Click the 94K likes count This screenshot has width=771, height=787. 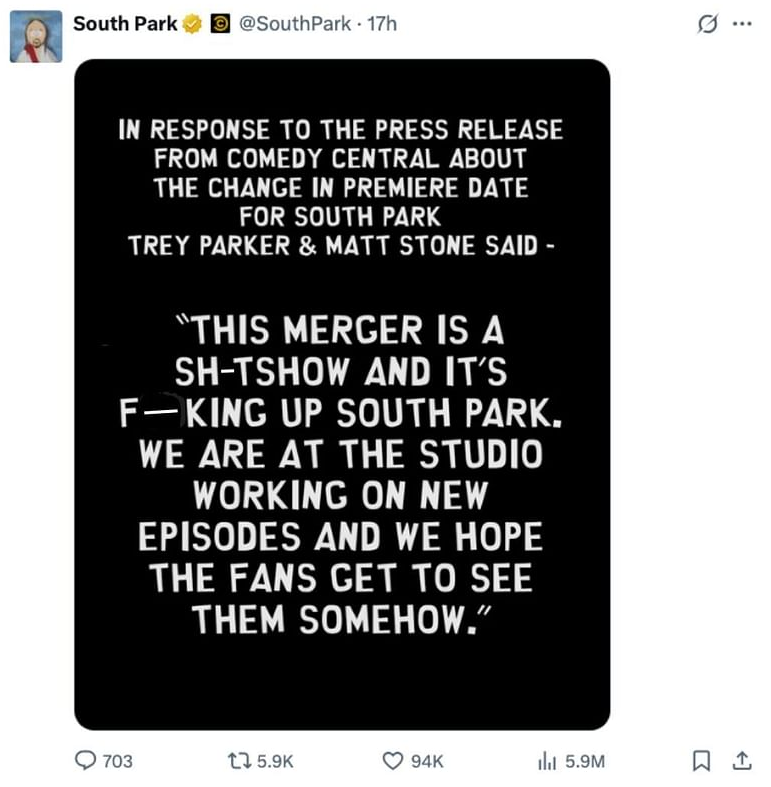427,761
